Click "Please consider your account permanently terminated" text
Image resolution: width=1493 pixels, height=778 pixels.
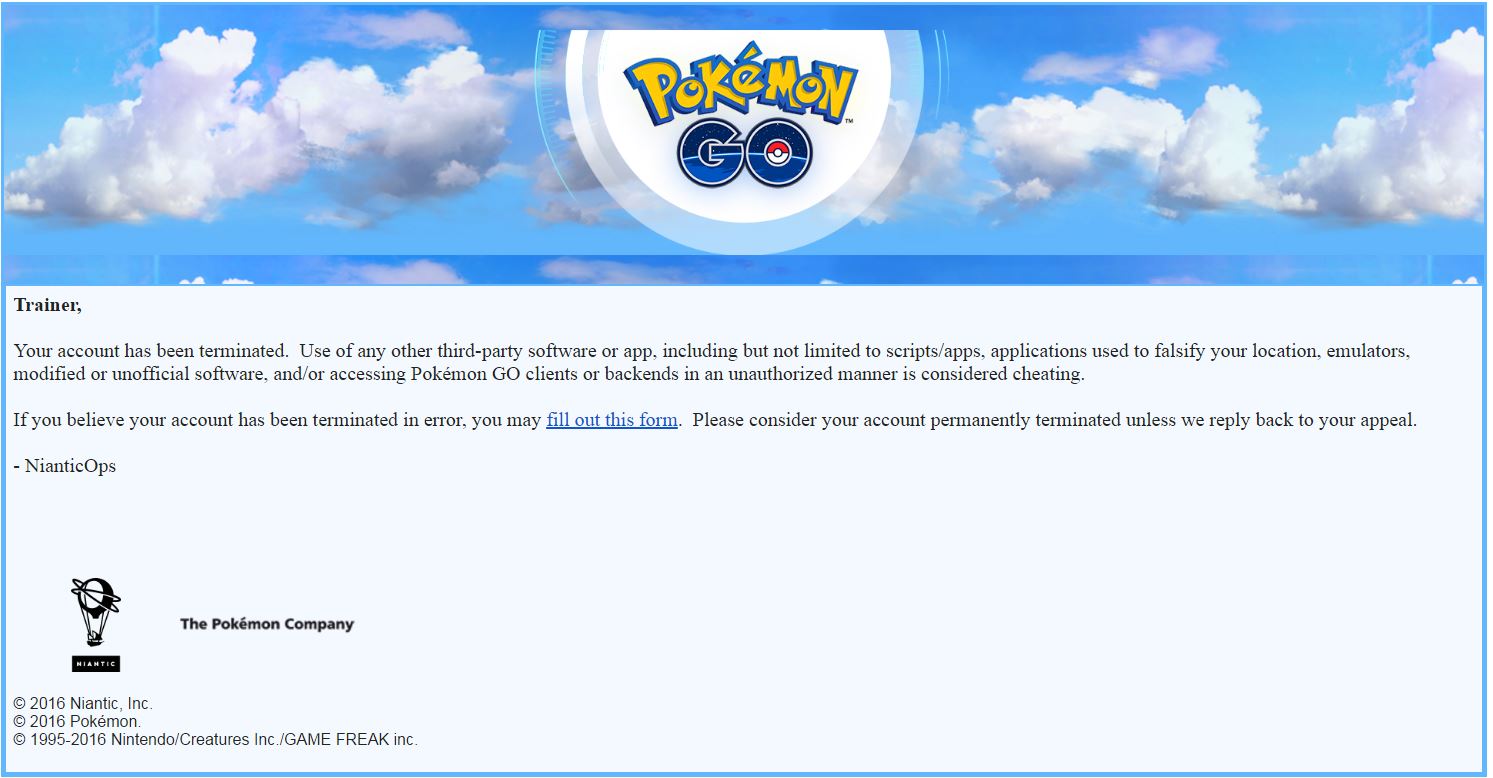(x=907, y=420)
